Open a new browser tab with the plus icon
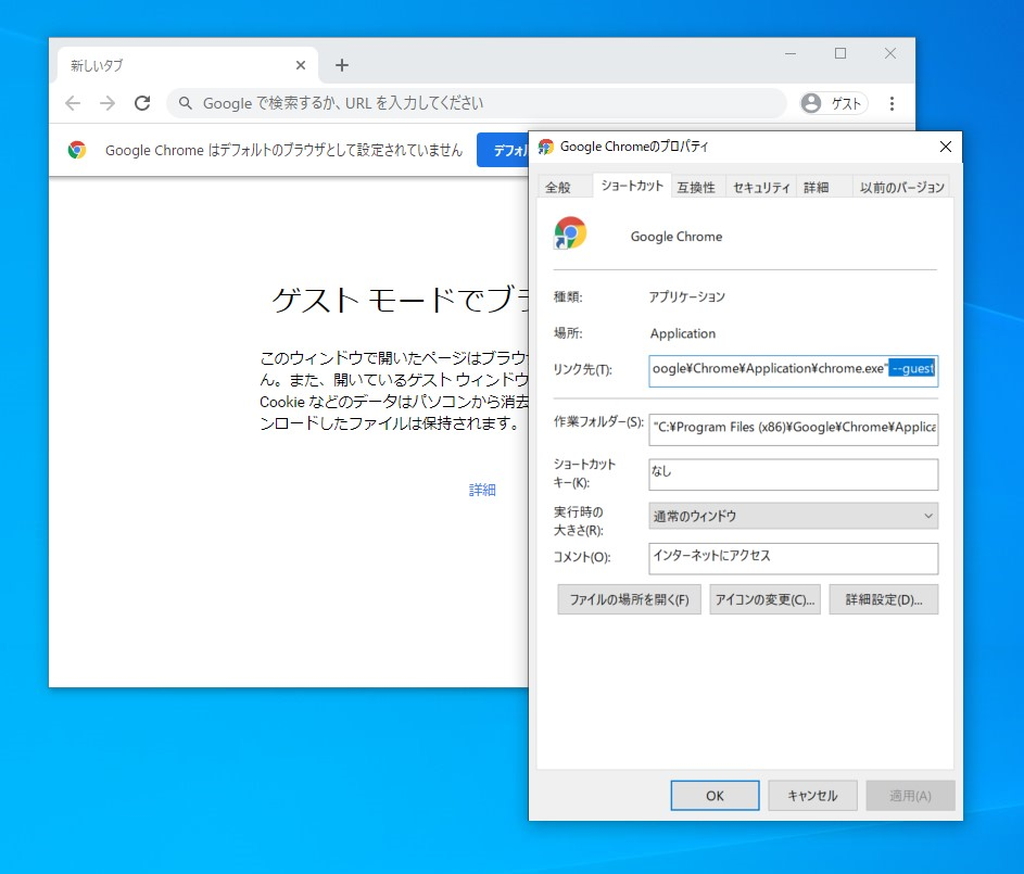The image size is (1024, 874). tap(342, 64)
